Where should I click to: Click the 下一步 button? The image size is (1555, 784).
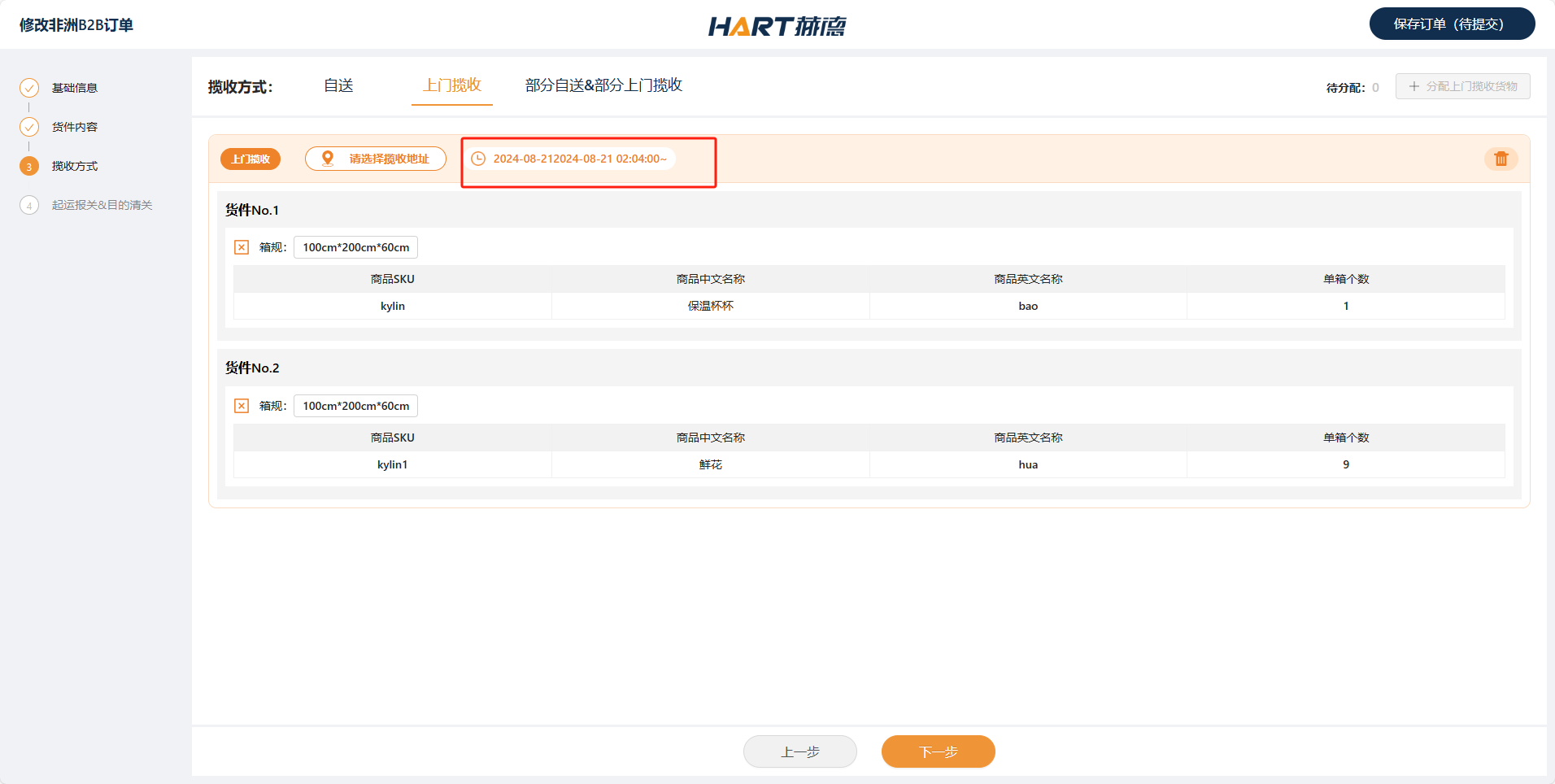(x=938, y=751)
